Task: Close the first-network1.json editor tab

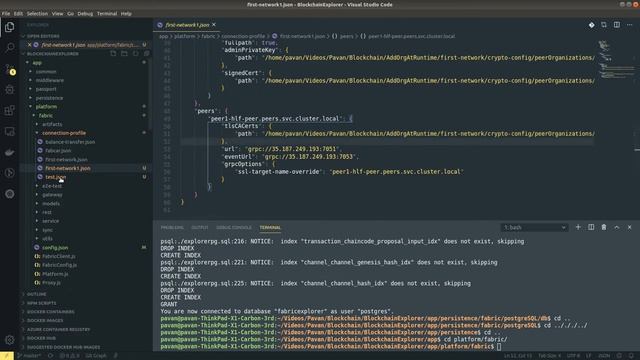Action: point(214,25)
